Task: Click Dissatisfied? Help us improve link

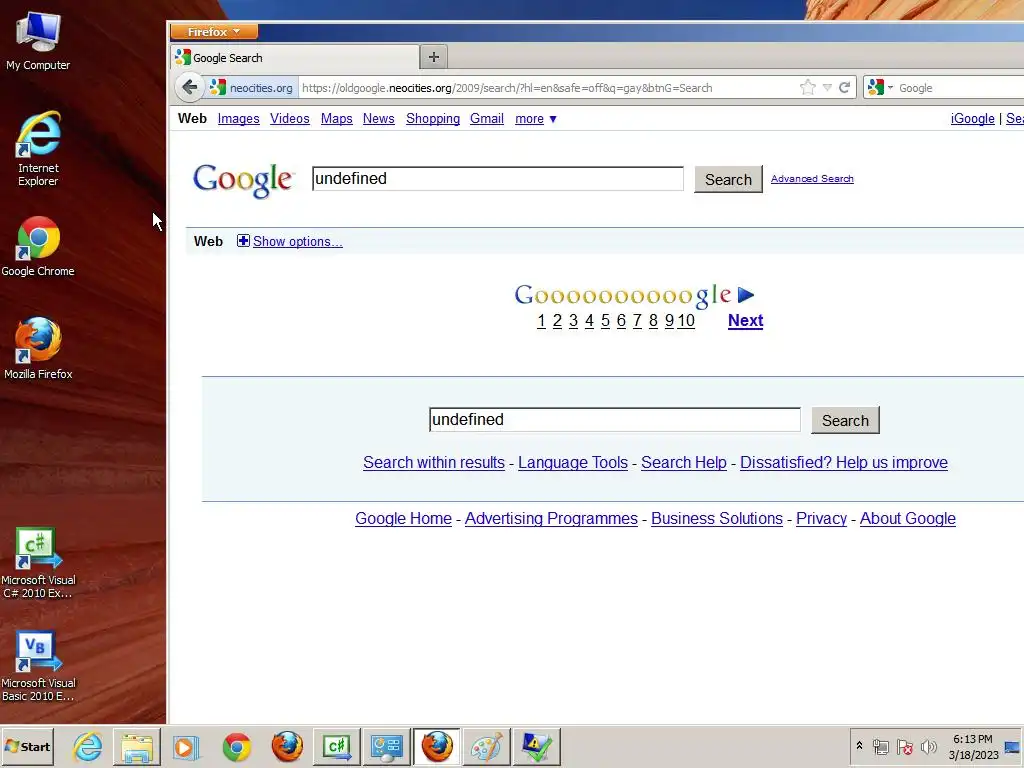Action: point(844,462)
